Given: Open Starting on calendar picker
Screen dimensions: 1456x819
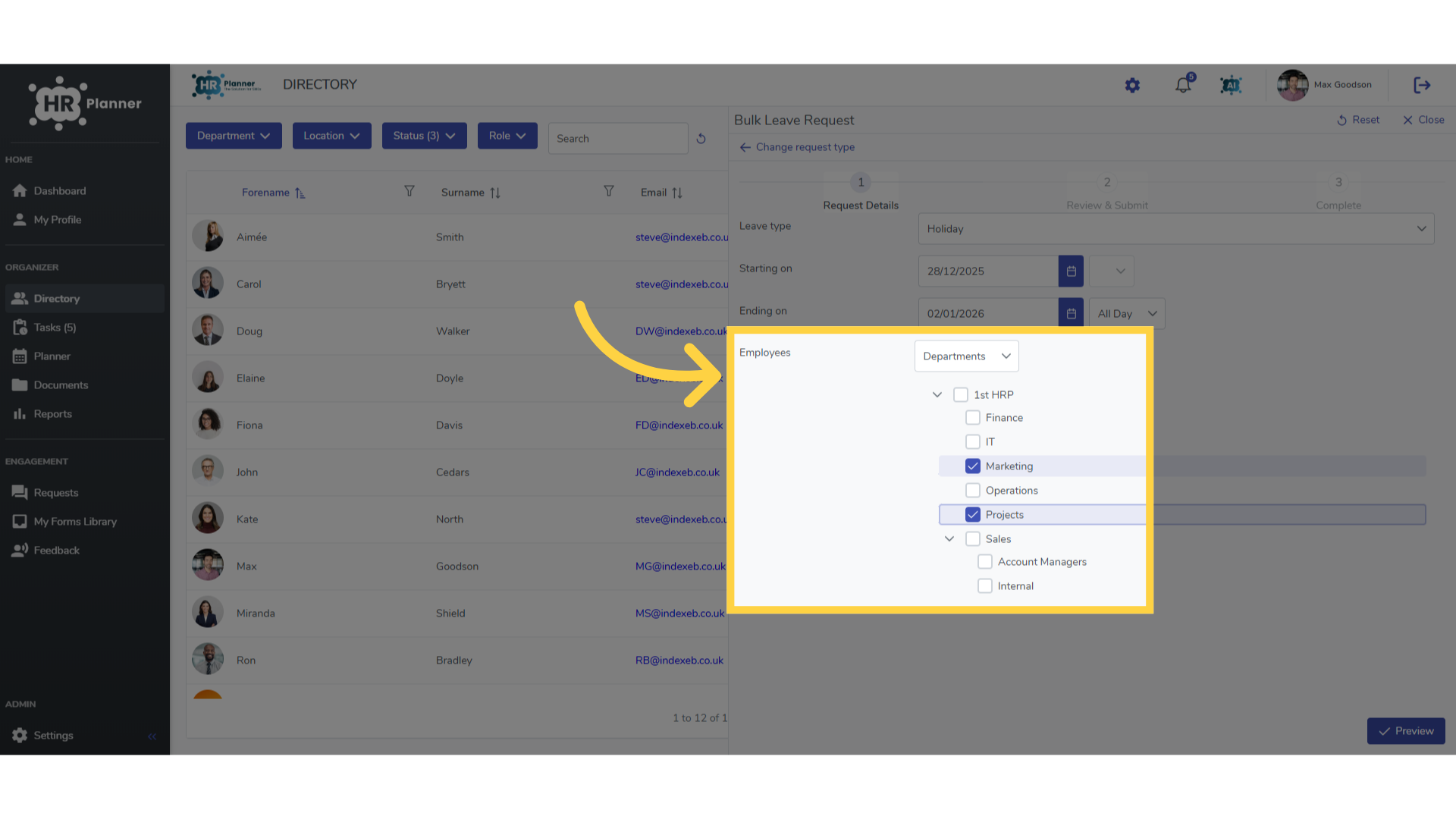Looking at the screenshot, I should (1071, 271).
